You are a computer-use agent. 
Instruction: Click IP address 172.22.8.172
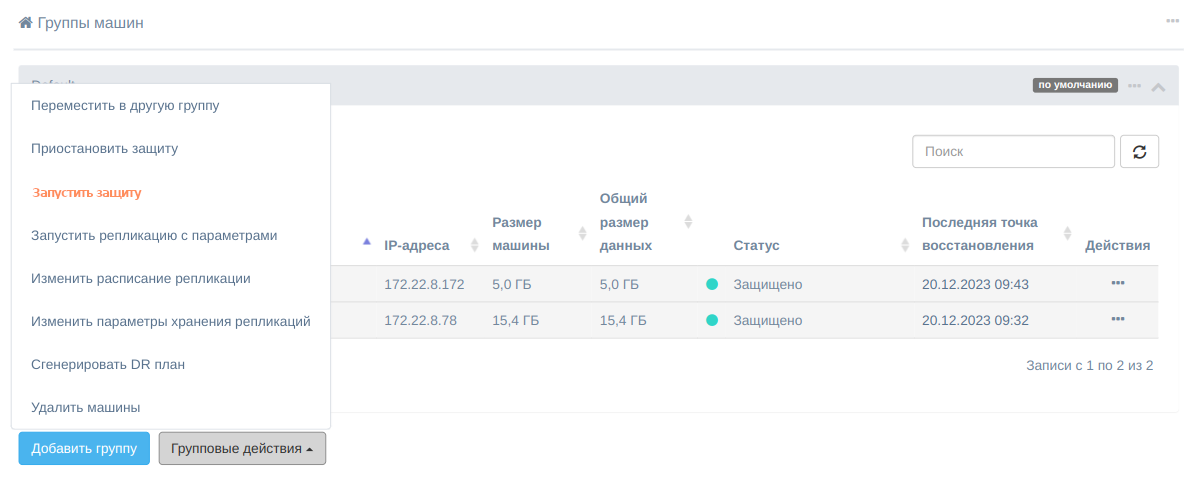click(425, 284)
